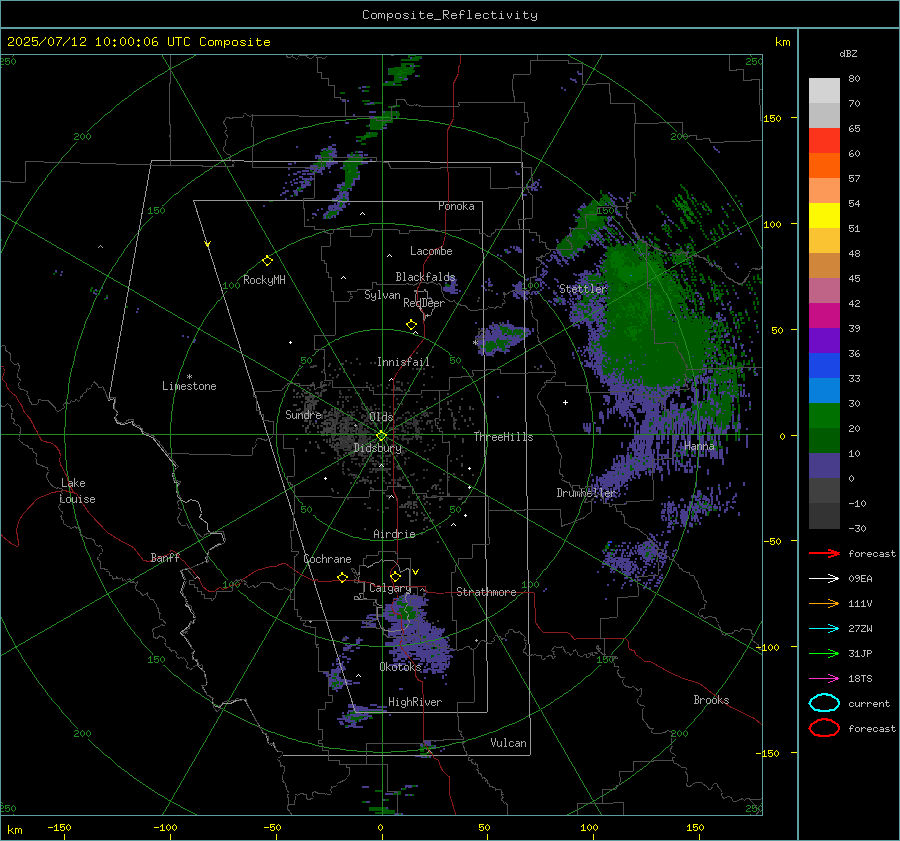Screen dimensions: 900x841
Task: Click the Ponoka label
Action: (456, 206)
